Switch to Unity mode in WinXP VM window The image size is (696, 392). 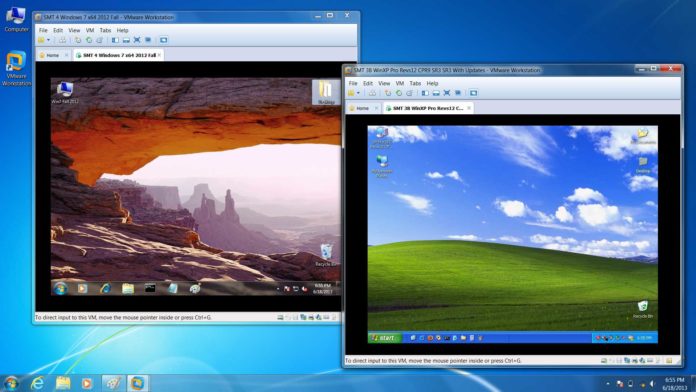[x=458, y=93]
